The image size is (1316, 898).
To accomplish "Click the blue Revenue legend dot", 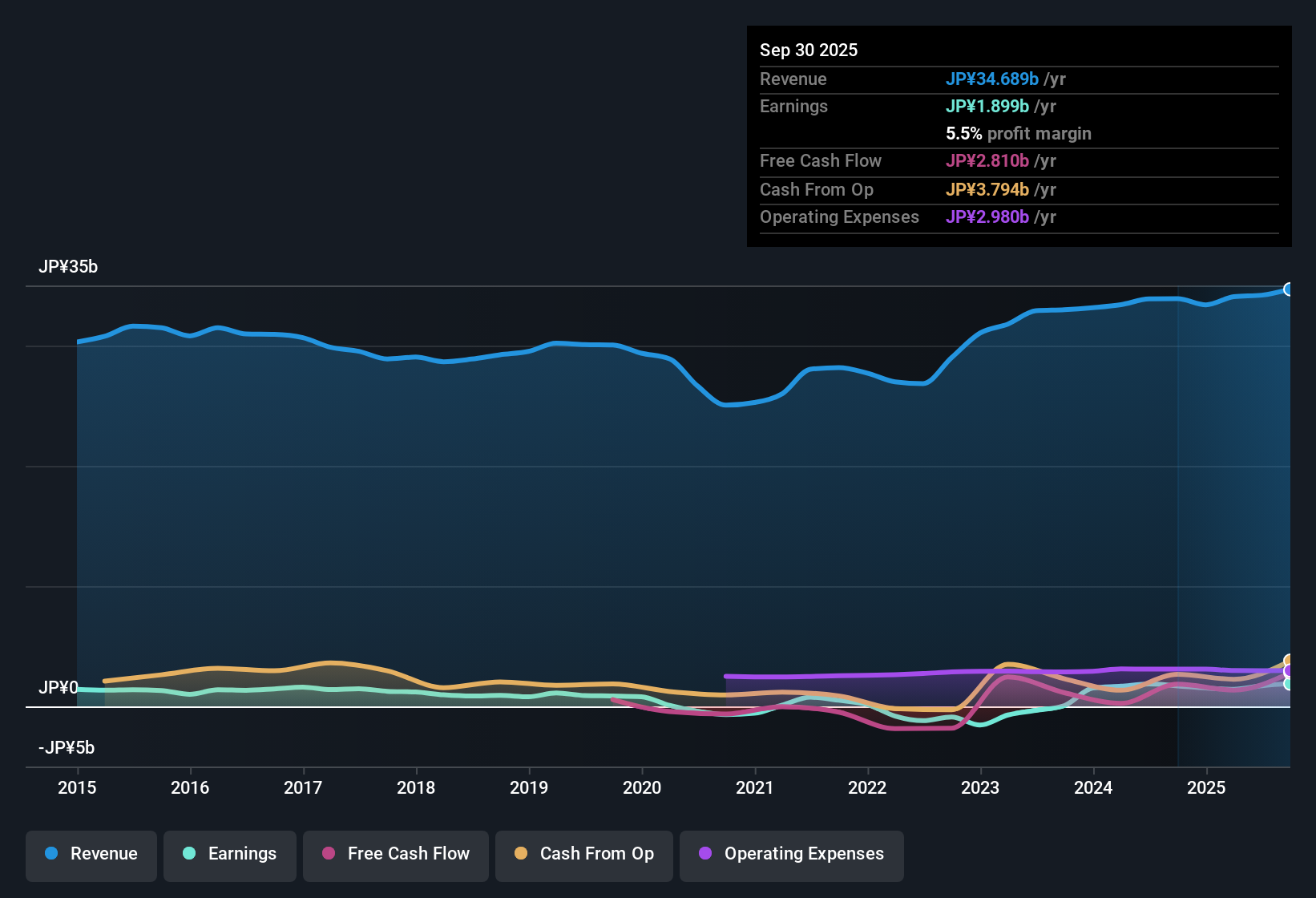I will tap(50, 854).
